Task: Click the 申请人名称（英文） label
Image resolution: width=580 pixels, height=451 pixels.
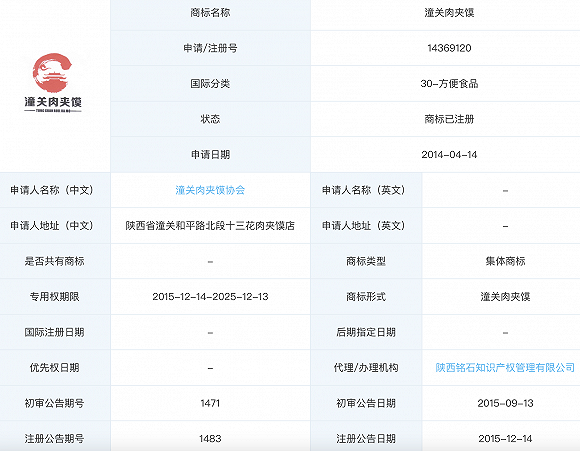Action: 364,190
